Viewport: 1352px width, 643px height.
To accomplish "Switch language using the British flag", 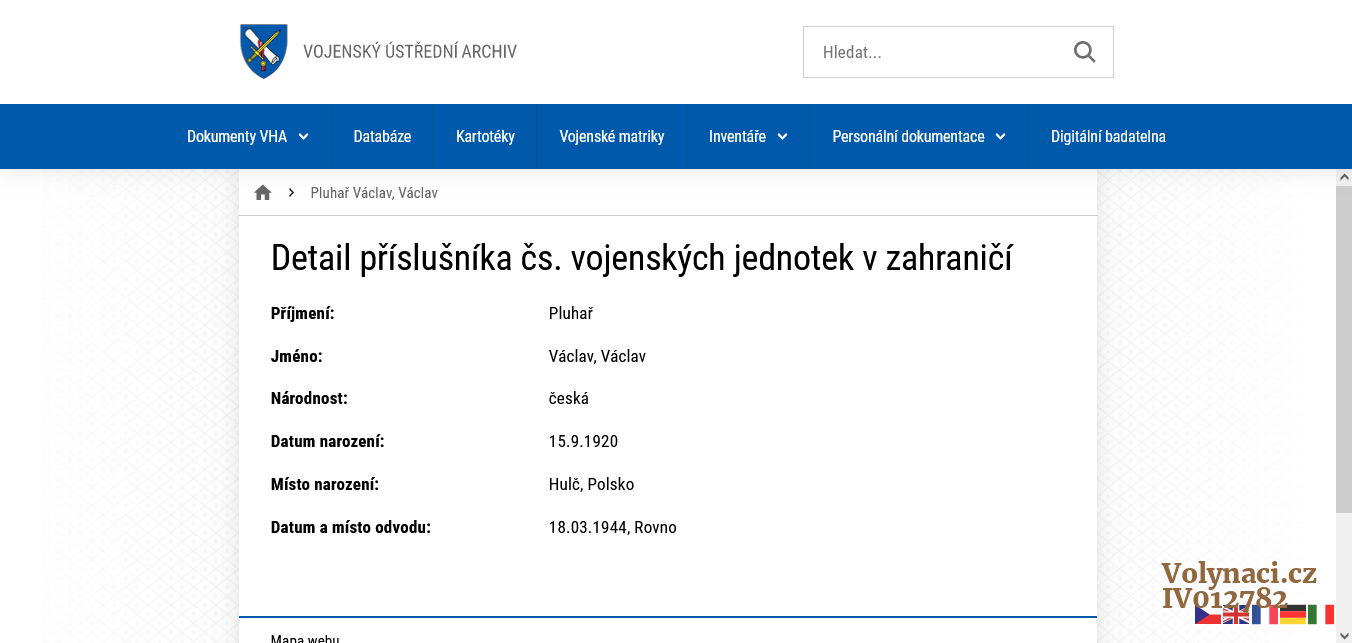I will point(1236,615).
